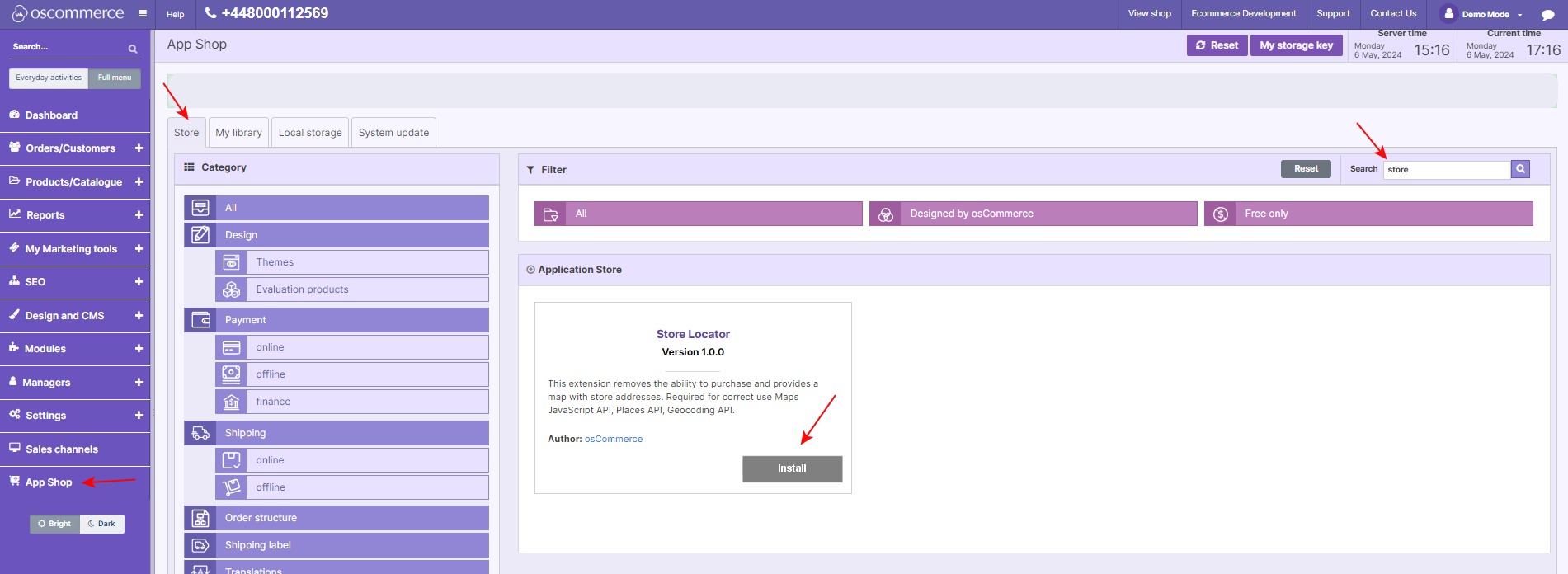This screenshot has height=574, width=1568.
Task: Expand My Marketing tools section
Action: coord(139,249)
